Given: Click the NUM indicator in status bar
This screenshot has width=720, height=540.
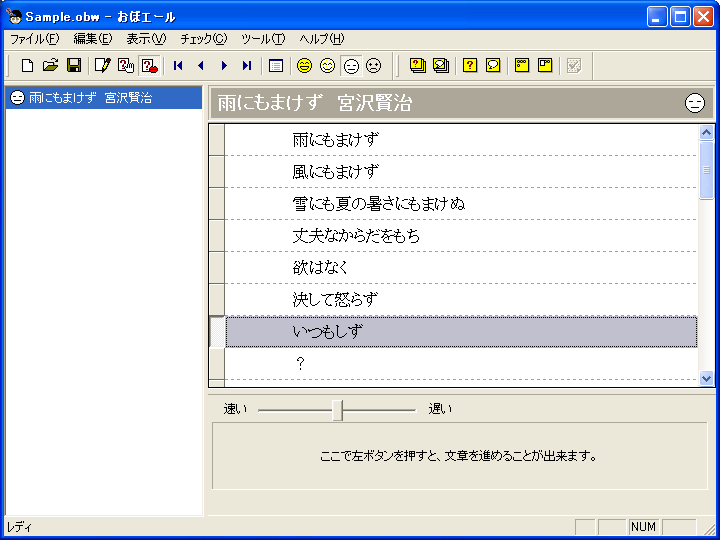Looking at the screenshot, I should pyautogui.click(x=643, y=527).
